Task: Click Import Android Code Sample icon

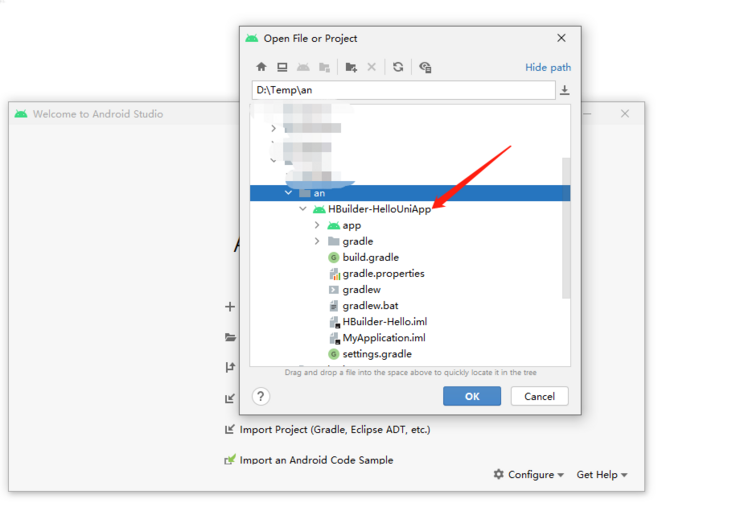Action: pyautogui.click(x=230, y=460)
